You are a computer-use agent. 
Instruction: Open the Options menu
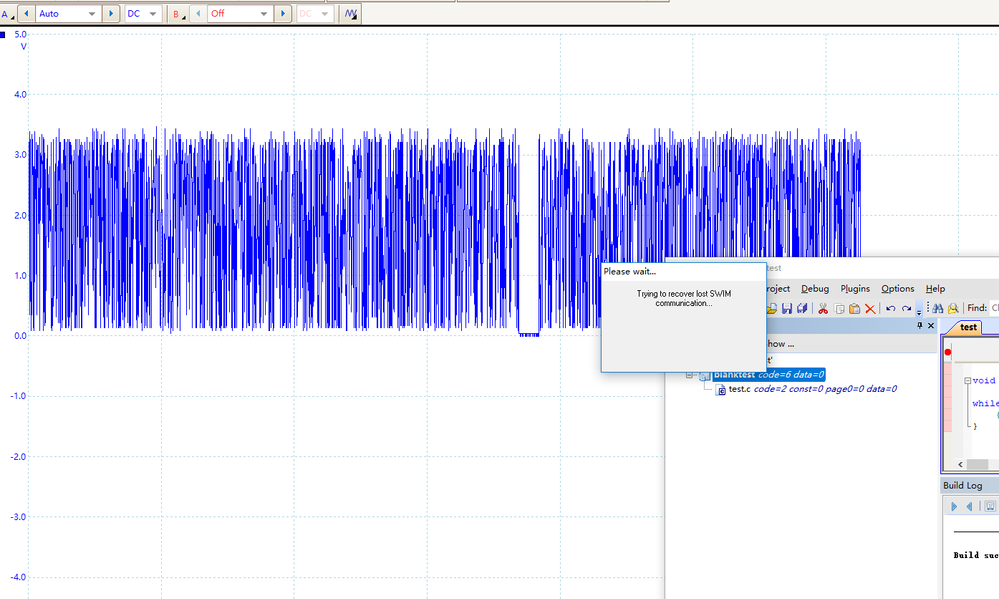tap(898, 289)
